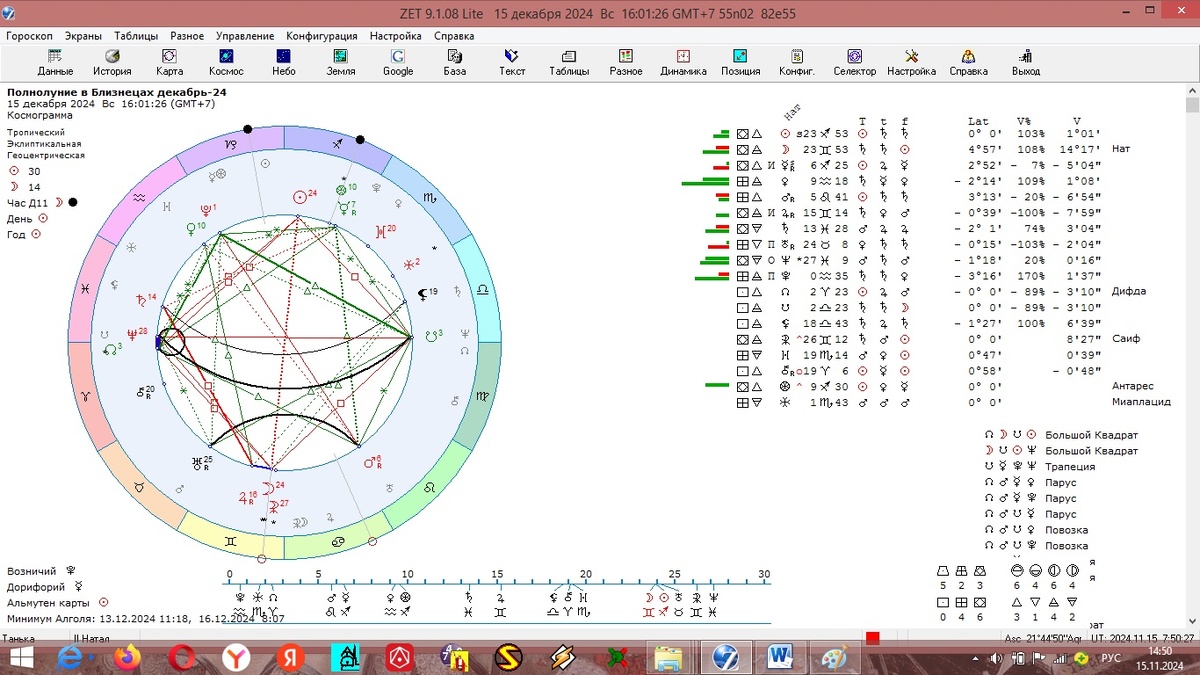Open the Экраны menu
Screen dimensions: 1200x675
click(84, 35)
